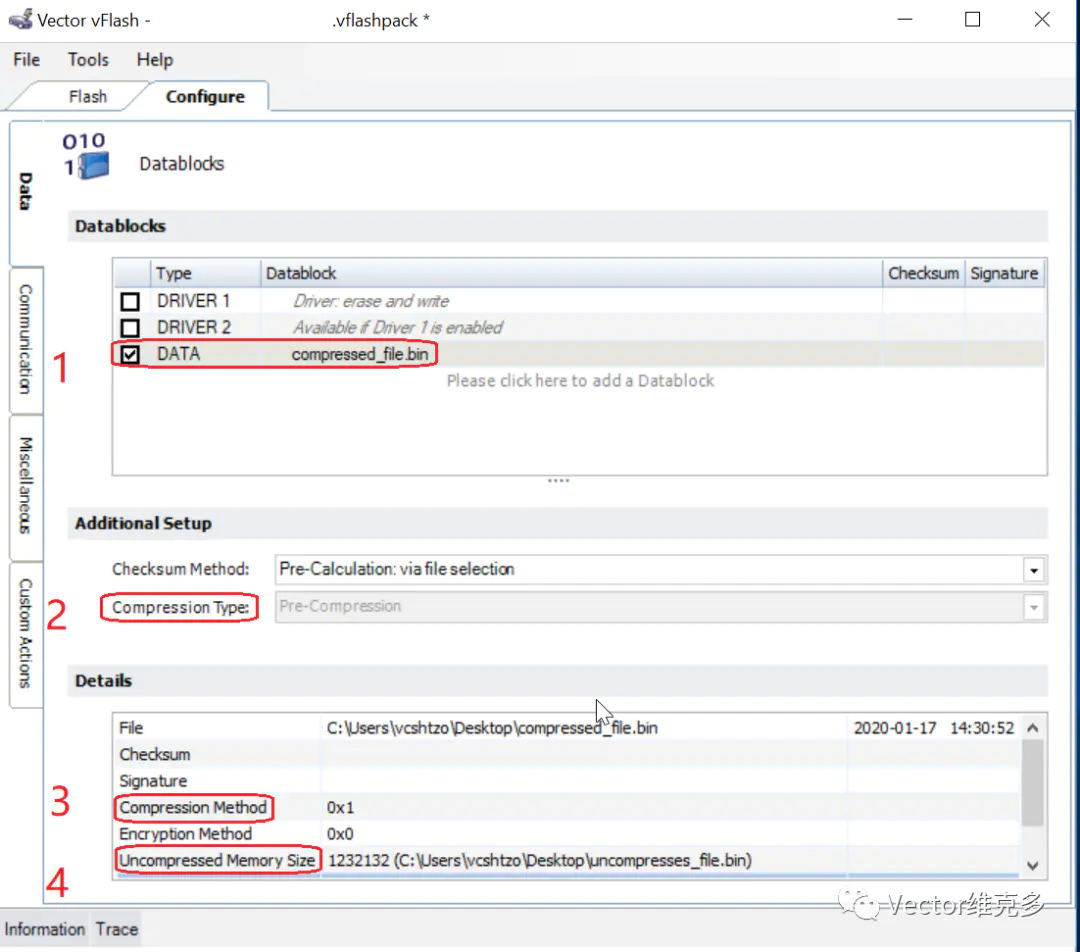Enable the DRIVER 2 checkbox
Image resolution: width=1080 pixels, height=952 pixels.
click(x=130, y=328)
